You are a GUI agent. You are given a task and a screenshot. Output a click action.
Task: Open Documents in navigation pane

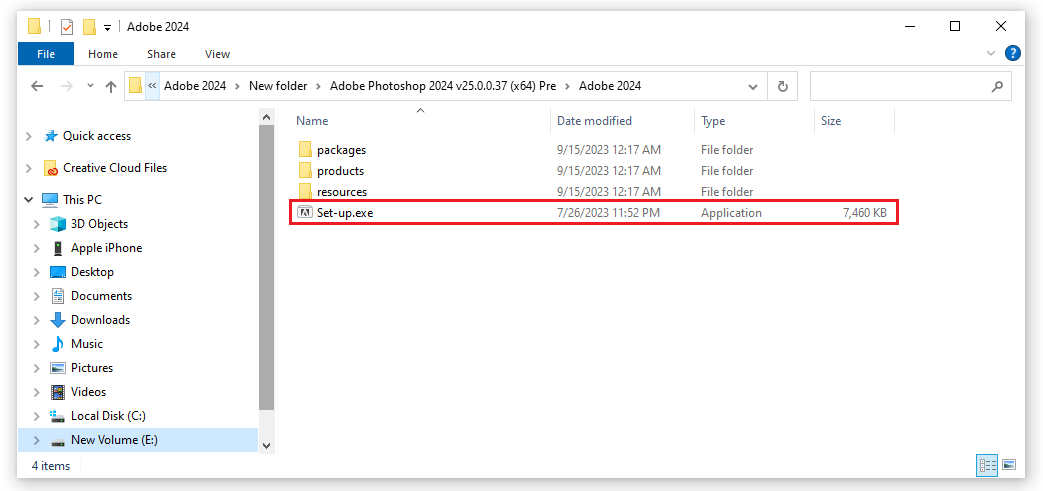(101, 295)
